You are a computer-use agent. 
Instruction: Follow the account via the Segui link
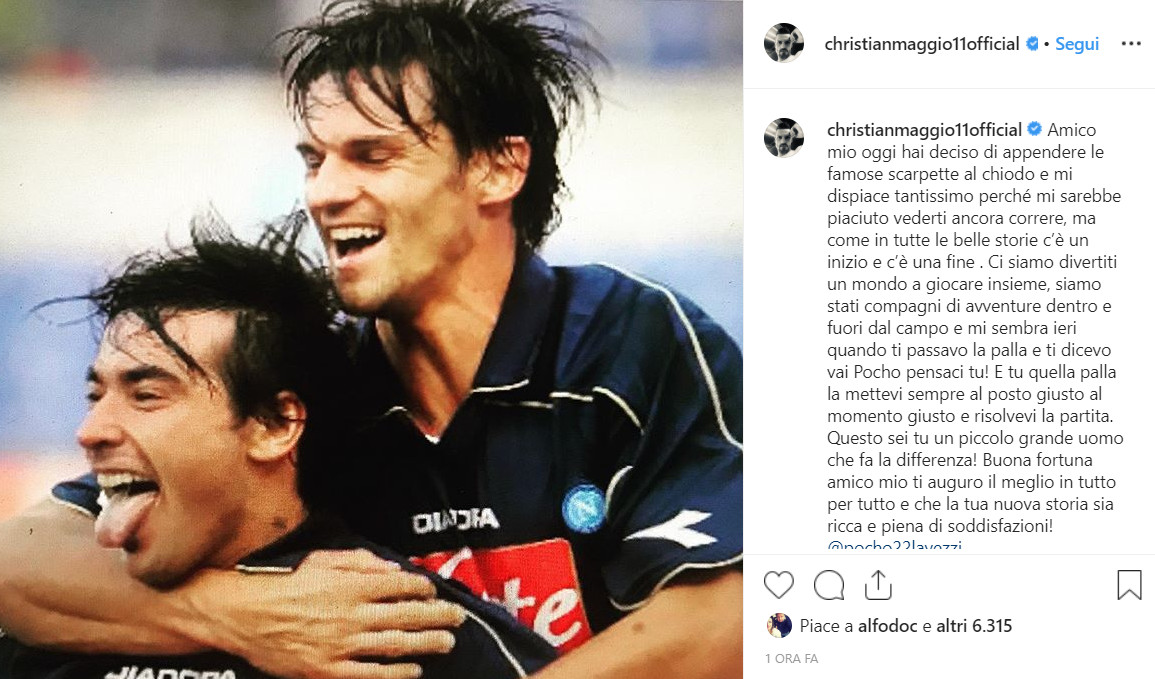pyautogui.click(x=1077, y=44)
